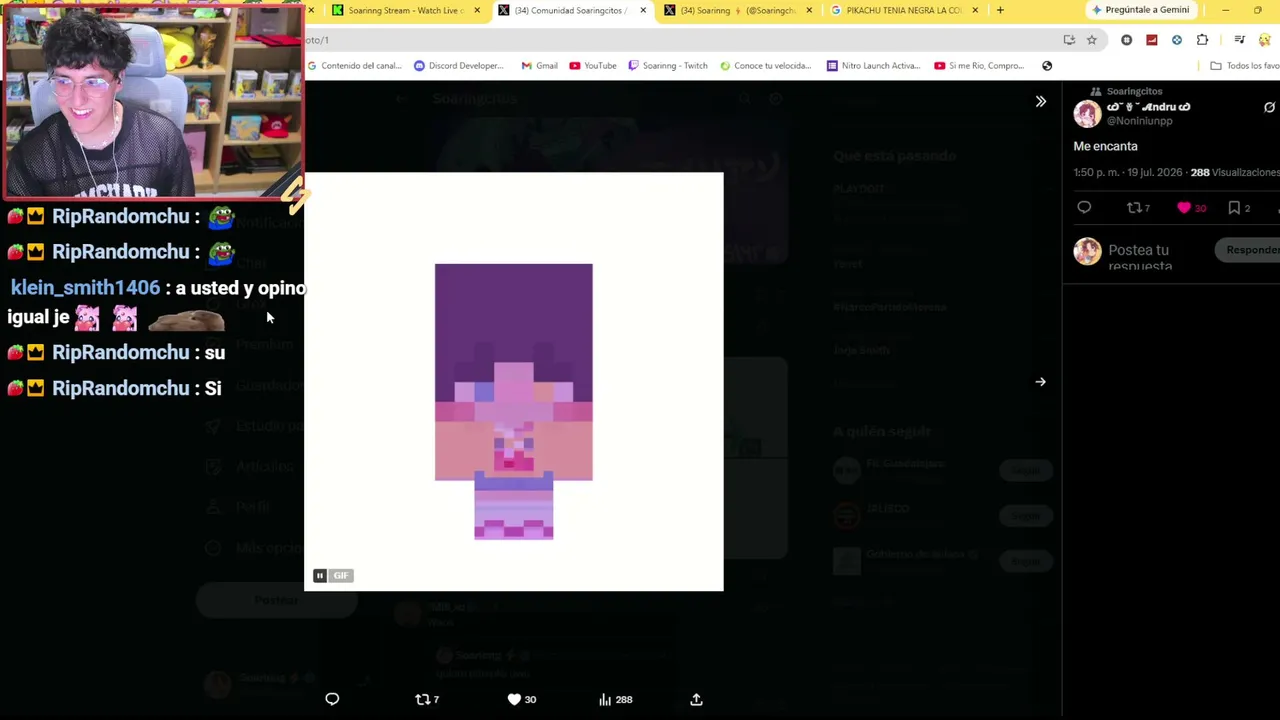
Task: Click RipRandomchu's 'Si' chat message
Action: pos(114,388)
